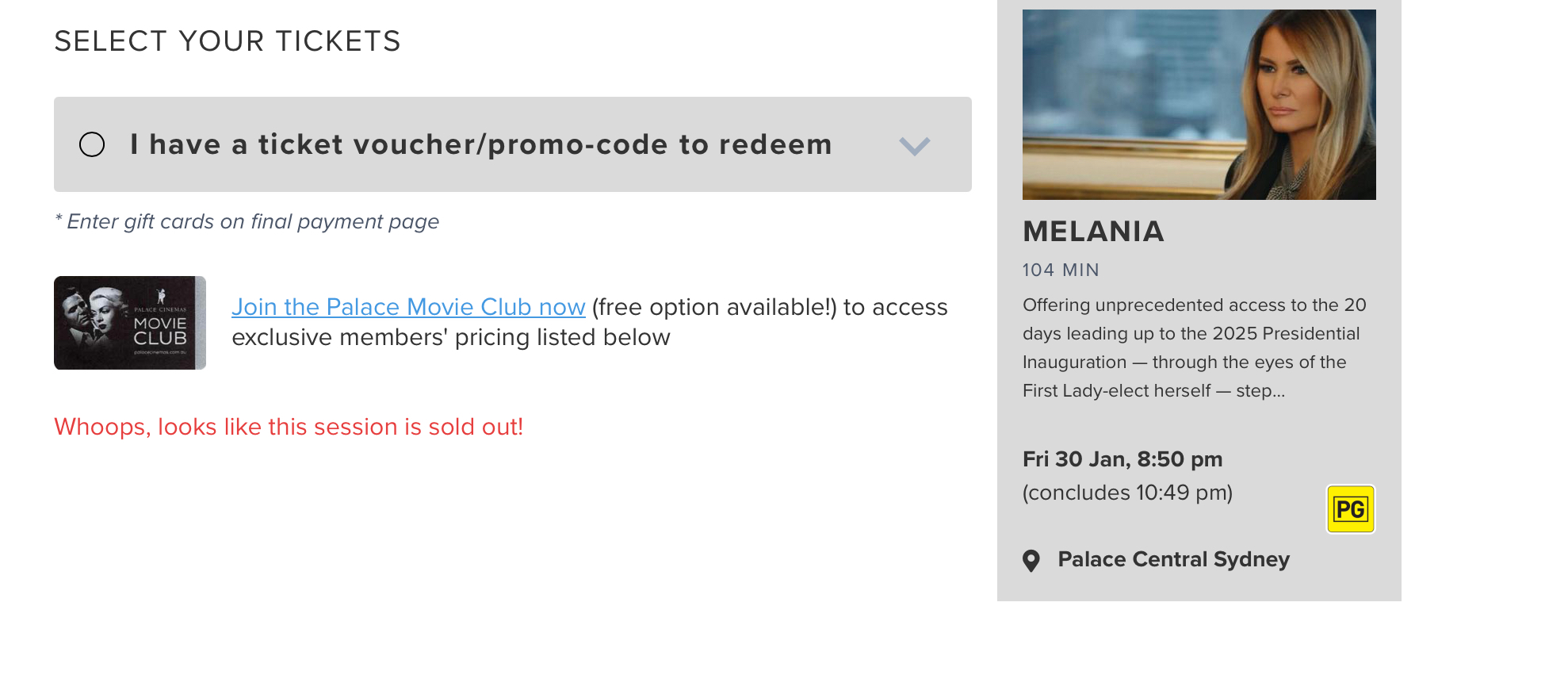Click the yellow PG rating badge
This screenshot has width=1568, height=679.
coord(1350,509)
